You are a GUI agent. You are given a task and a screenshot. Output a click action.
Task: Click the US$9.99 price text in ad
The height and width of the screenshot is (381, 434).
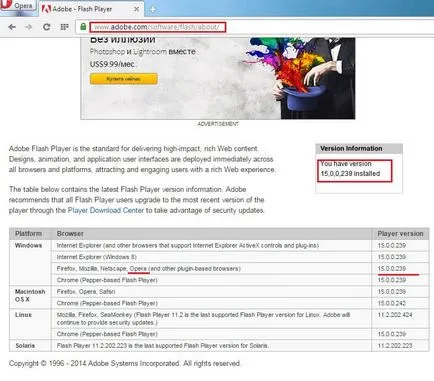pos(112,64)
